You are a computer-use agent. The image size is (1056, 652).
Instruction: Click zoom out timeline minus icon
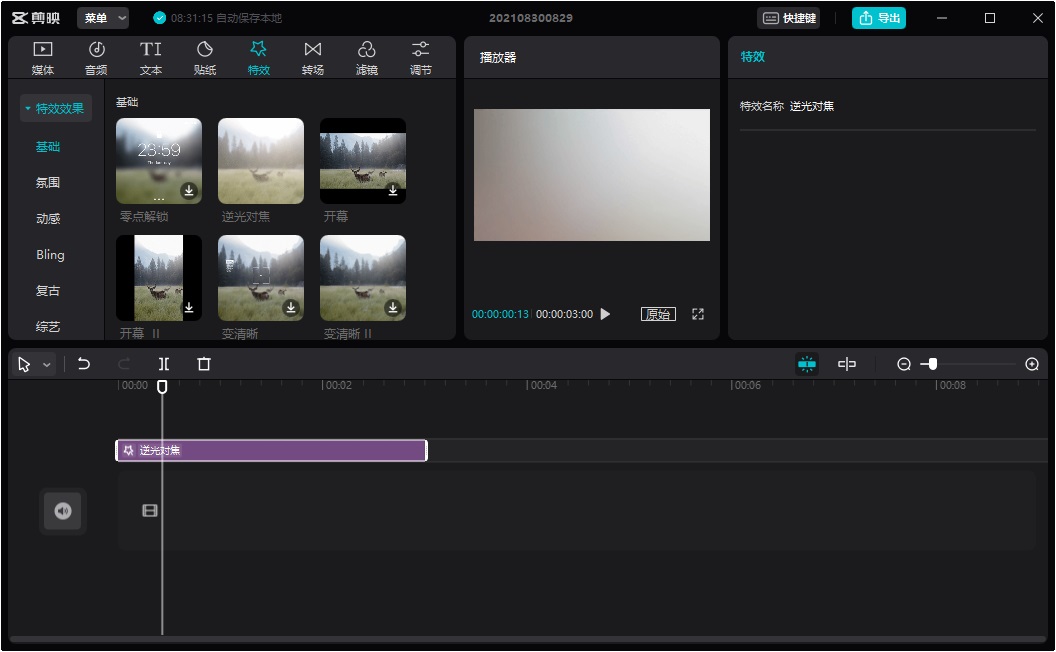pyautogui.click(x=904, y=364)
